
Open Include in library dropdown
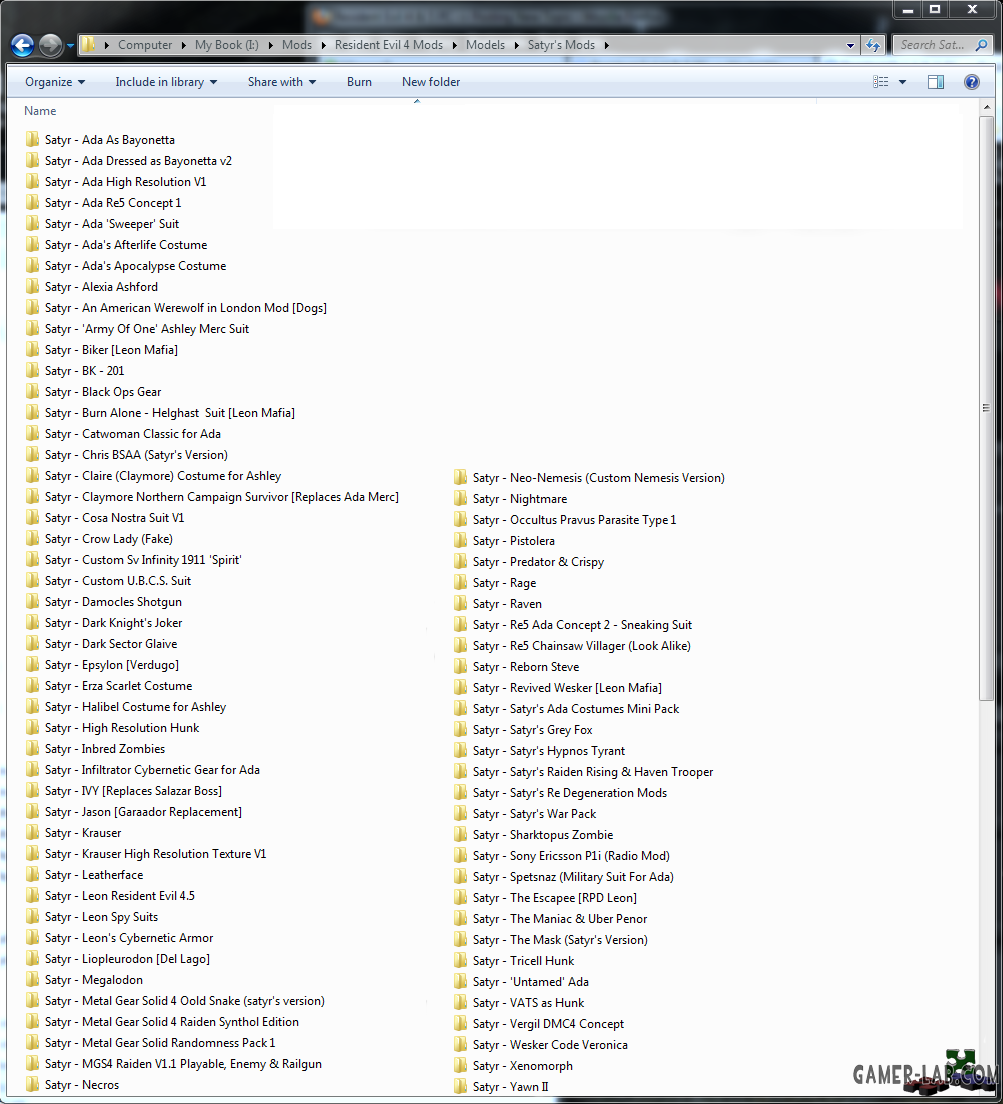(x=166, y=82)
